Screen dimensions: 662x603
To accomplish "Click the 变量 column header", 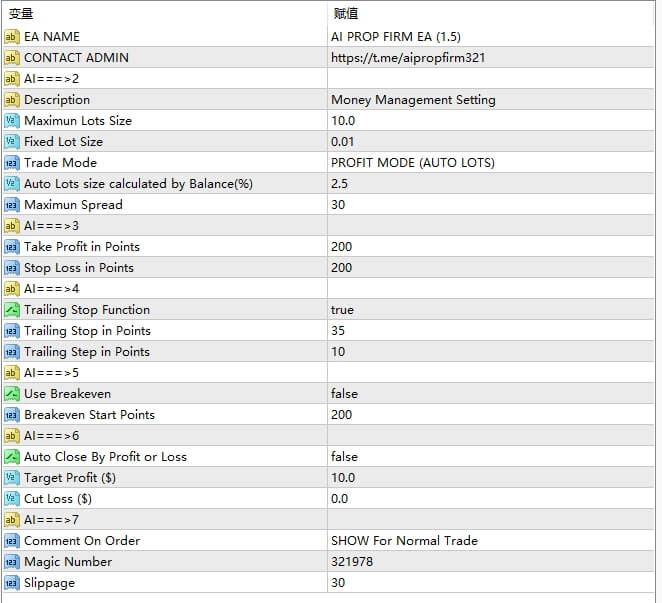I will (21, 14).
